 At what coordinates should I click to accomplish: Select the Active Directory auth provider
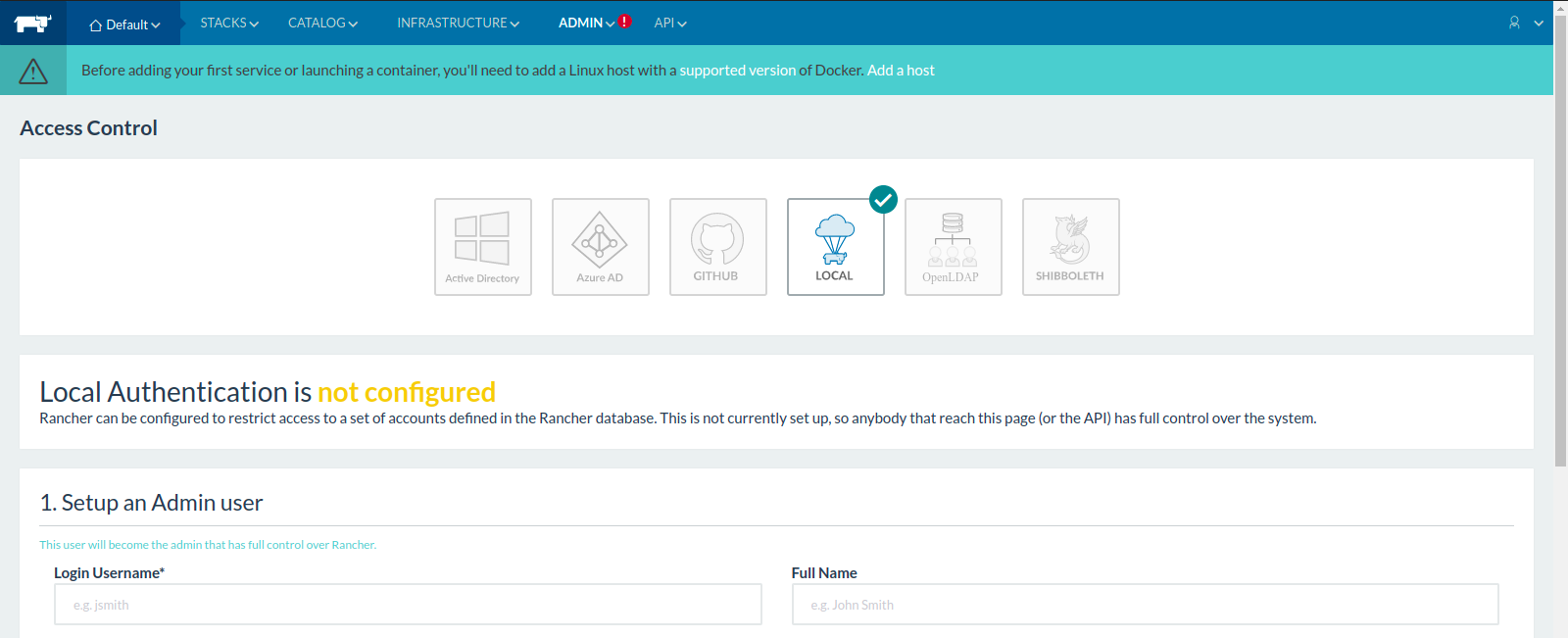click(483, 247)
